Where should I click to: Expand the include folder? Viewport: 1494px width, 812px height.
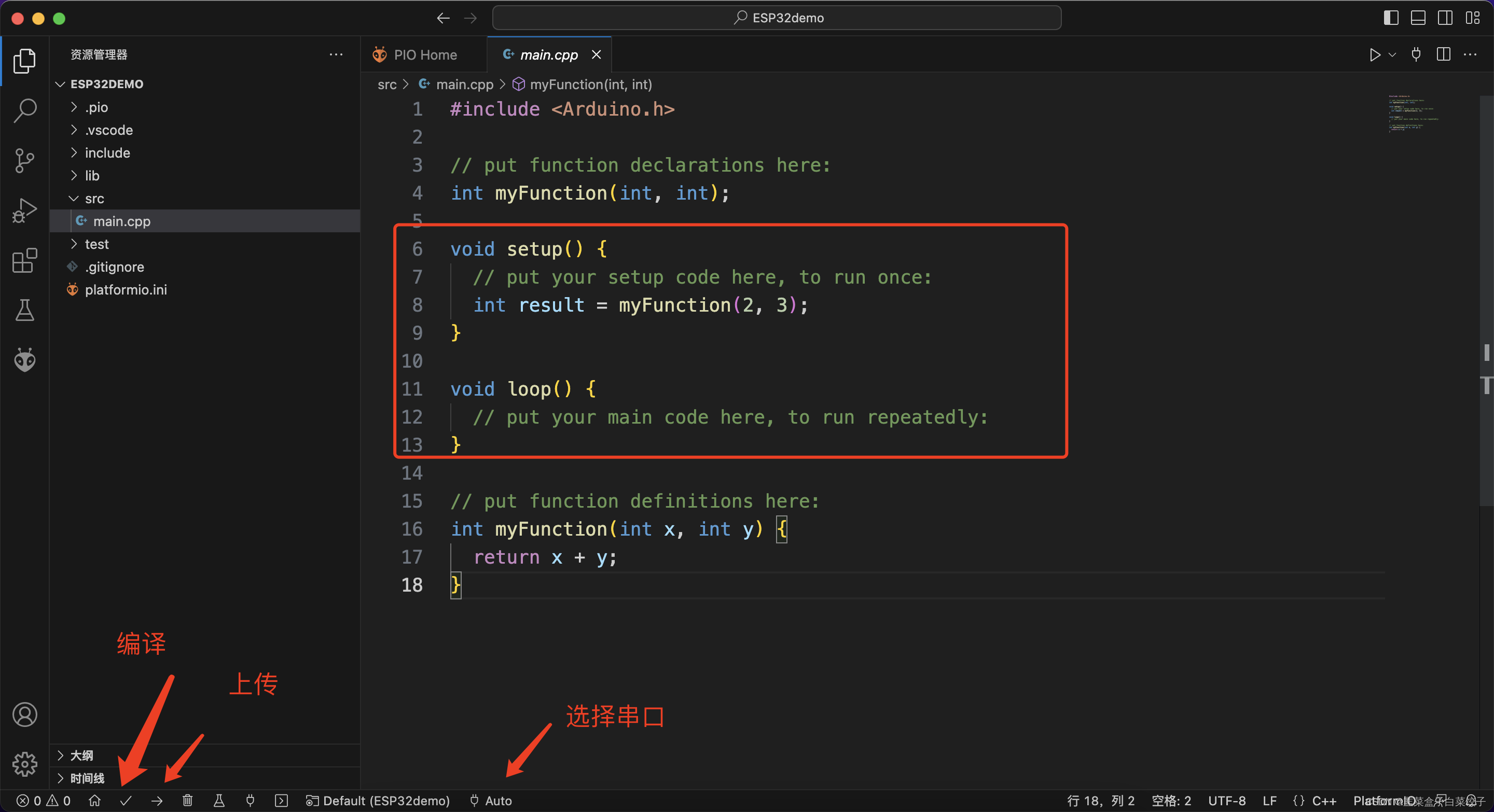[x=107, y=153]
